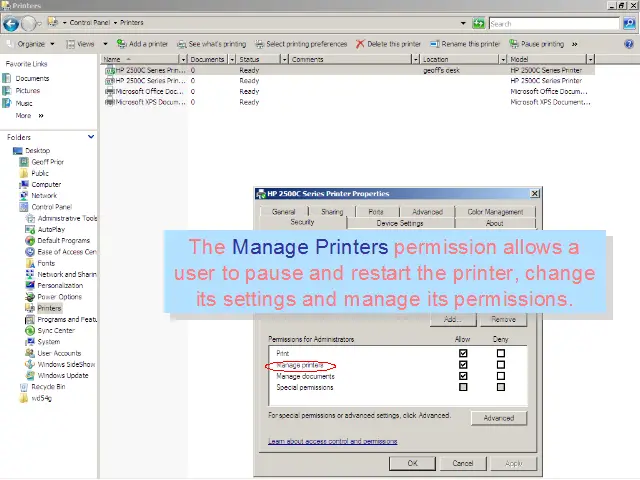Viewport: 640px width, 480px height.
Task: Click Delete this printer red X
Action: coord(360,44)
